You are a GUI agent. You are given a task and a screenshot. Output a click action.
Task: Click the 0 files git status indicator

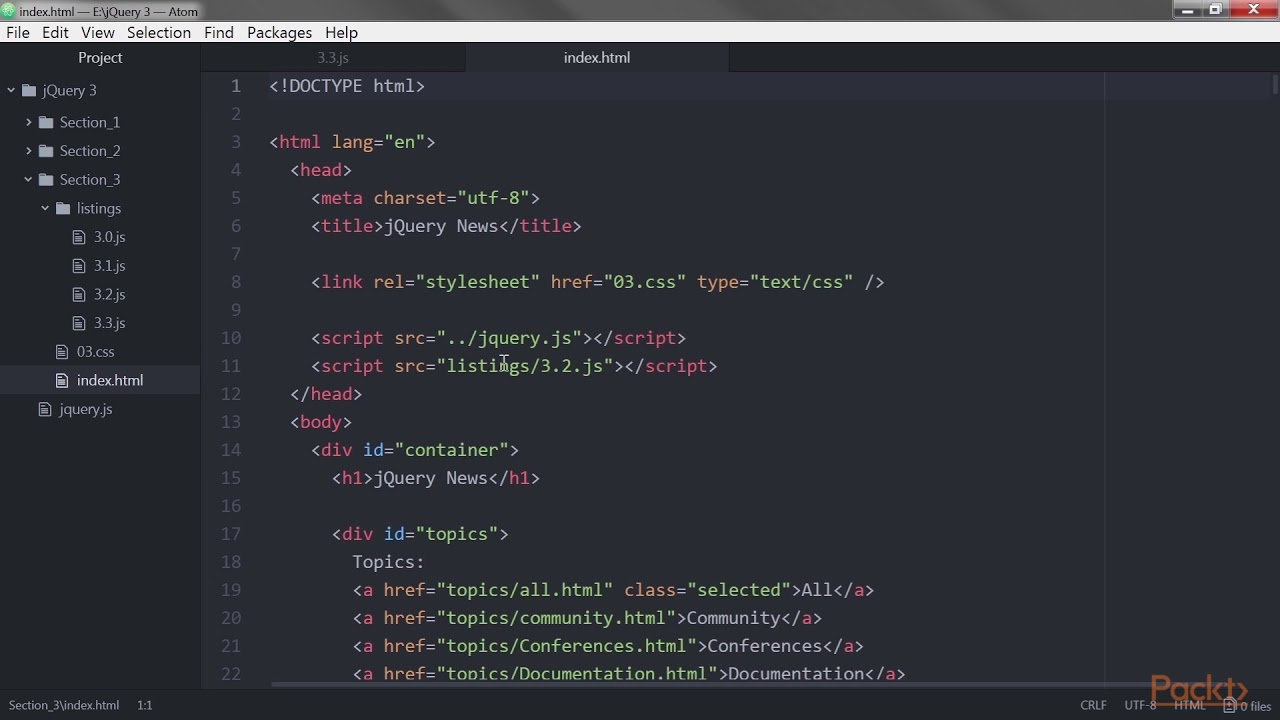click(x=1249, y=706)
